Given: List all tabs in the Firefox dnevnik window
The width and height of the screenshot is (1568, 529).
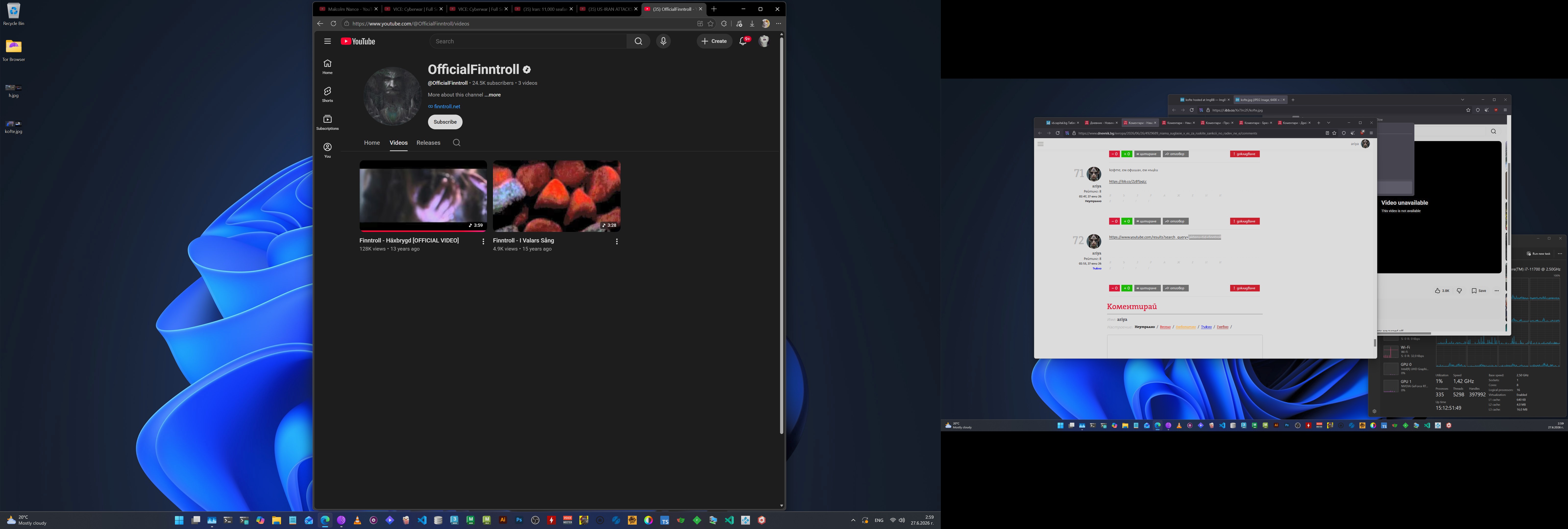Looking at the screenshot, I should coord(1329,123).
